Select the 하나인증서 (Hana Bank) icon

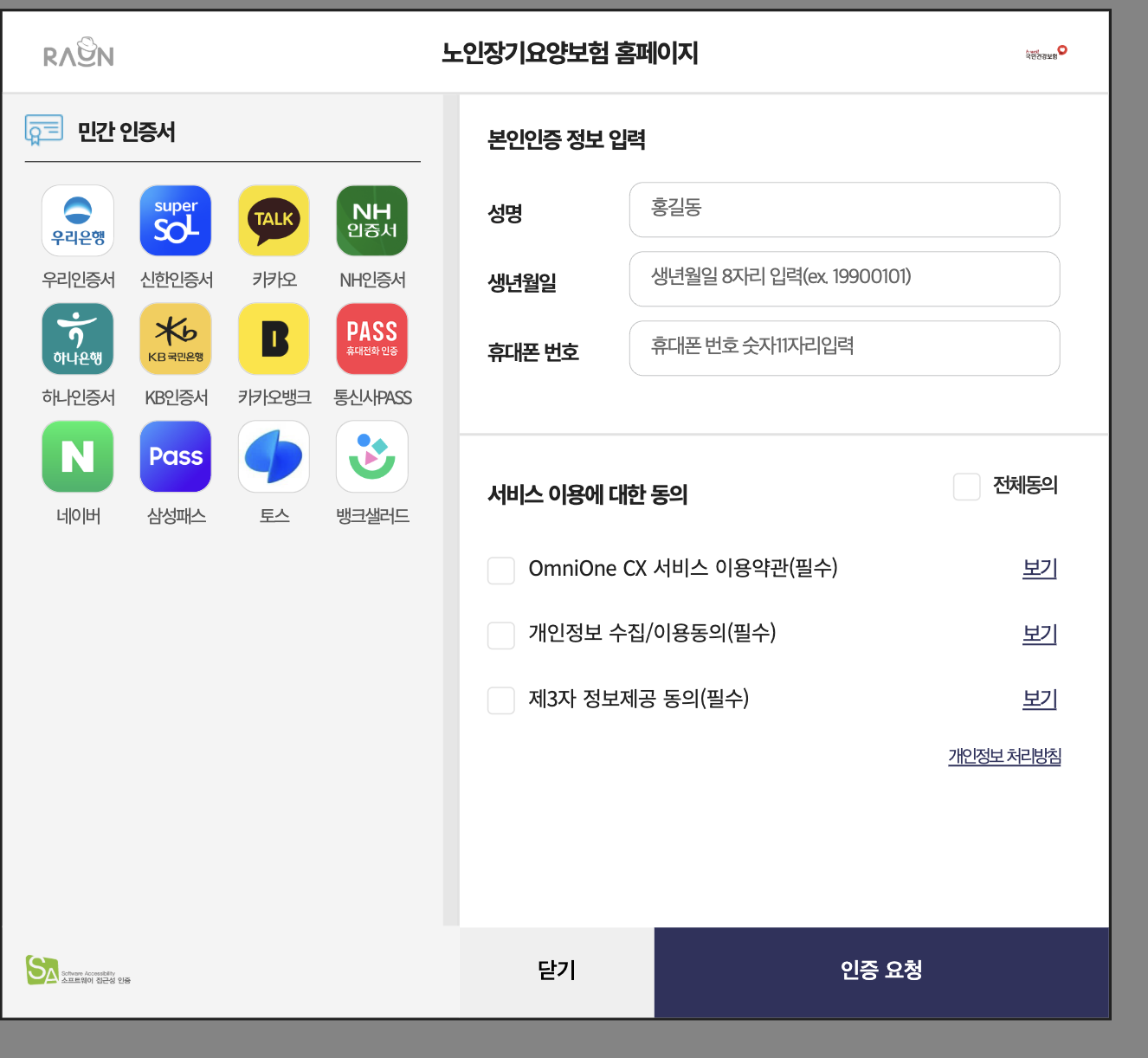tap(78, 339)
